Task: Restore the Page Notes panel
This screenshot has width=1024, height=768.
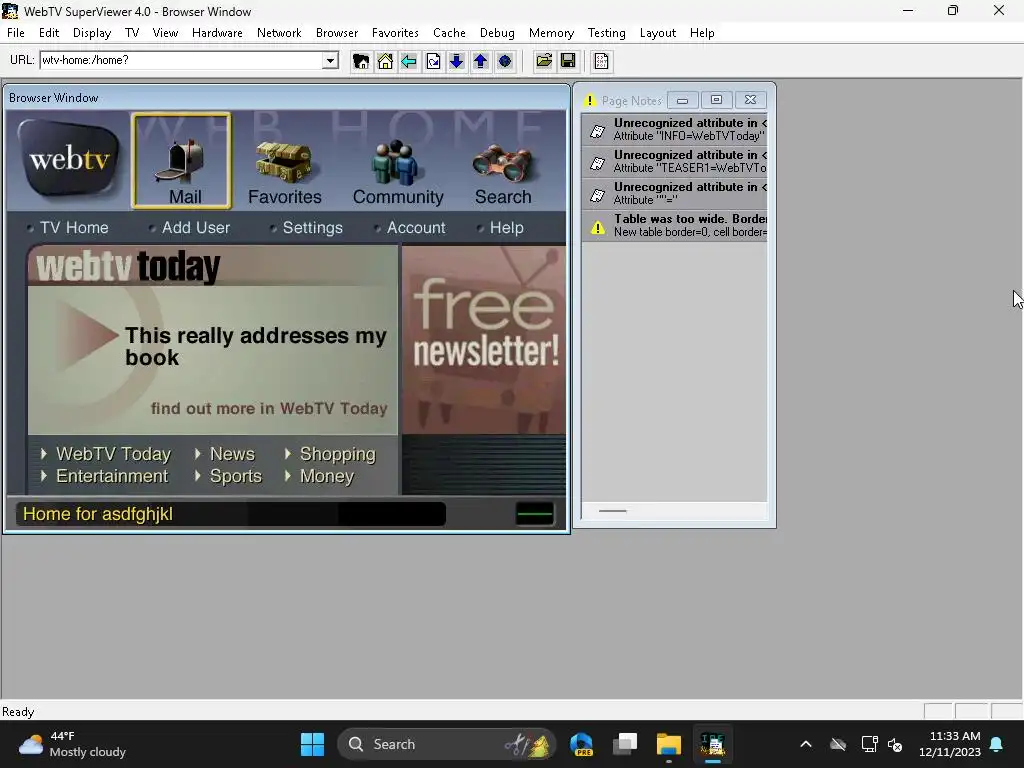Action: [x=716, y=100]
